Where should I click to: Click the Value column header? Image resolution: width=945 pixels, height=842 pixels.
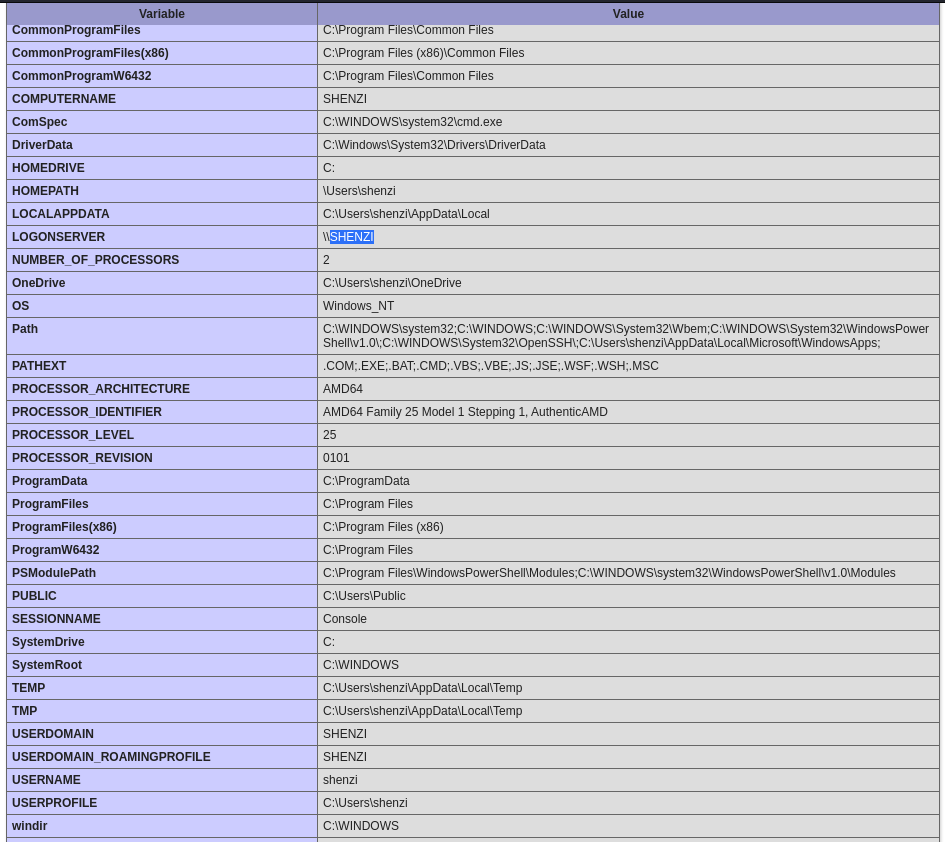(628, 14)
